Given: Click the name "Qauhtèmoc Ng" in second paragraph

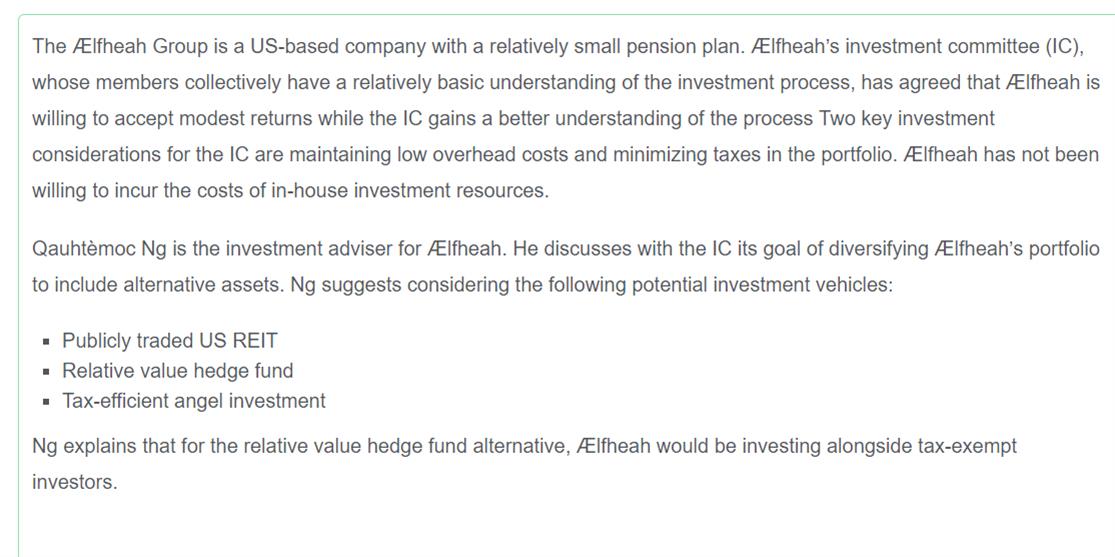Looking at the screenshot, I should (92, 249).
